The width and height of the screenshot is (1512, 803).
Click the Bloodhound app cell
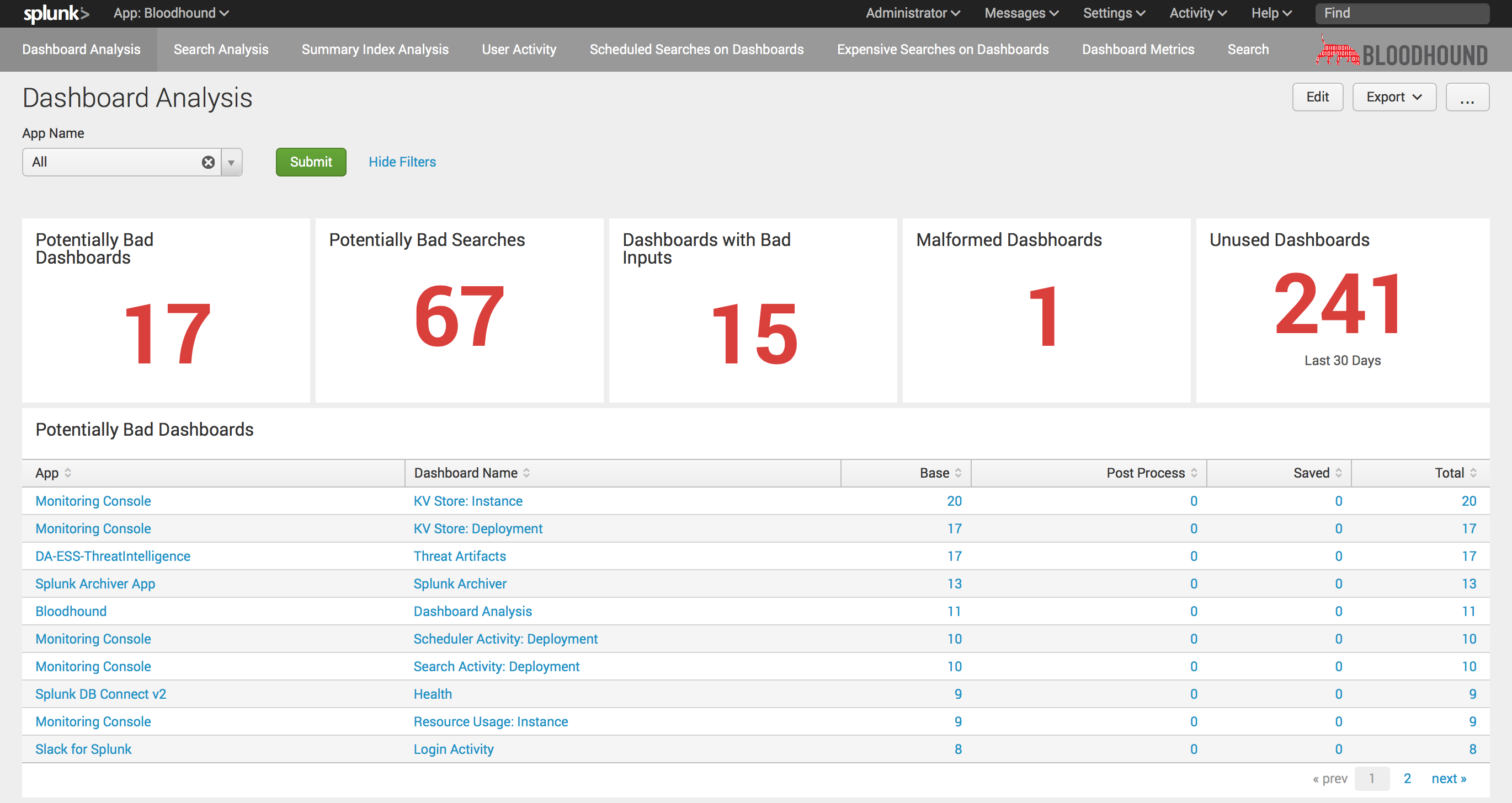point(71,611)
